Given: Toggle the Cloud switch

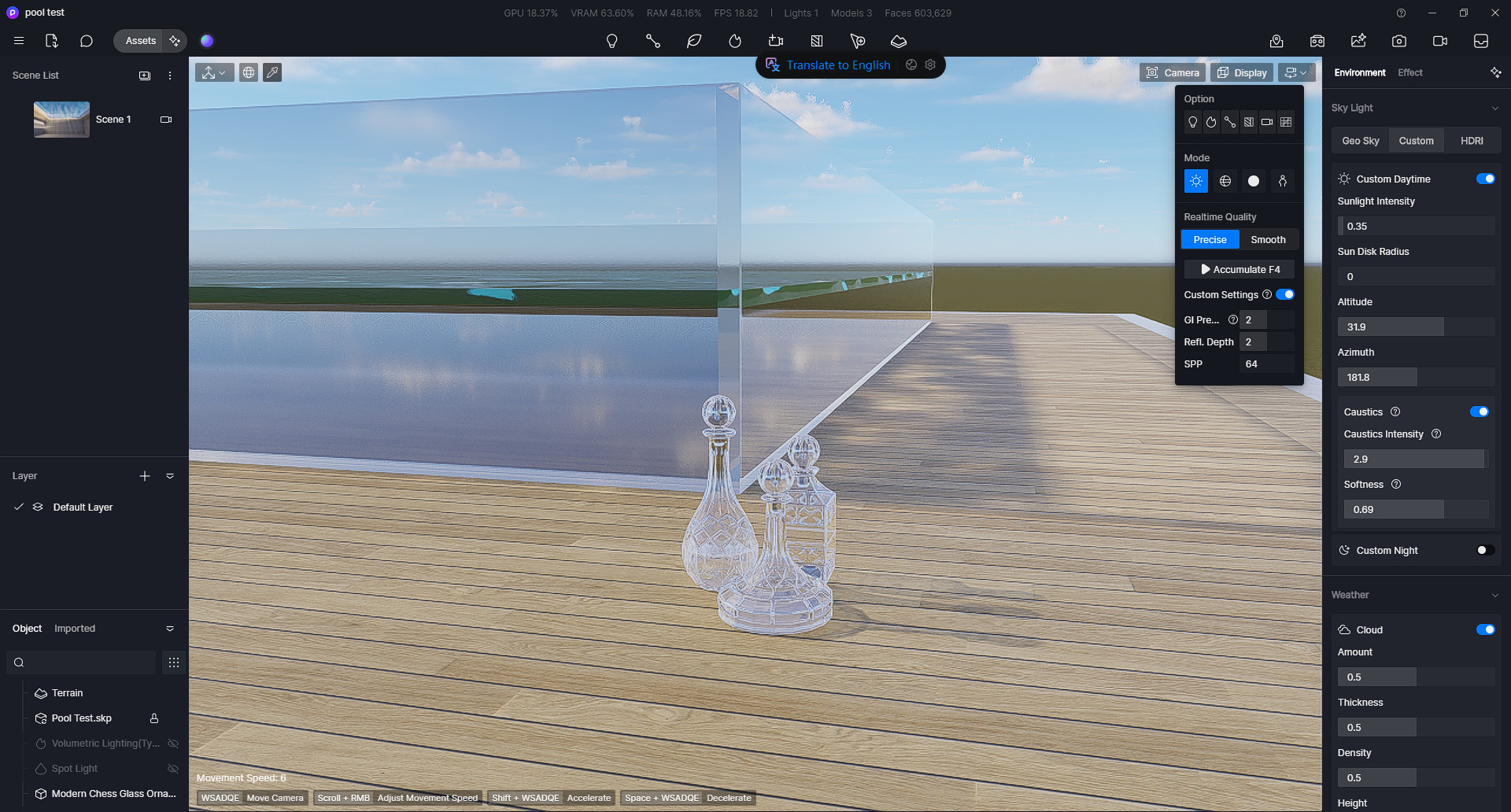Looking at the screenshot, I should pyautogui.click(x=1486, y=629).
